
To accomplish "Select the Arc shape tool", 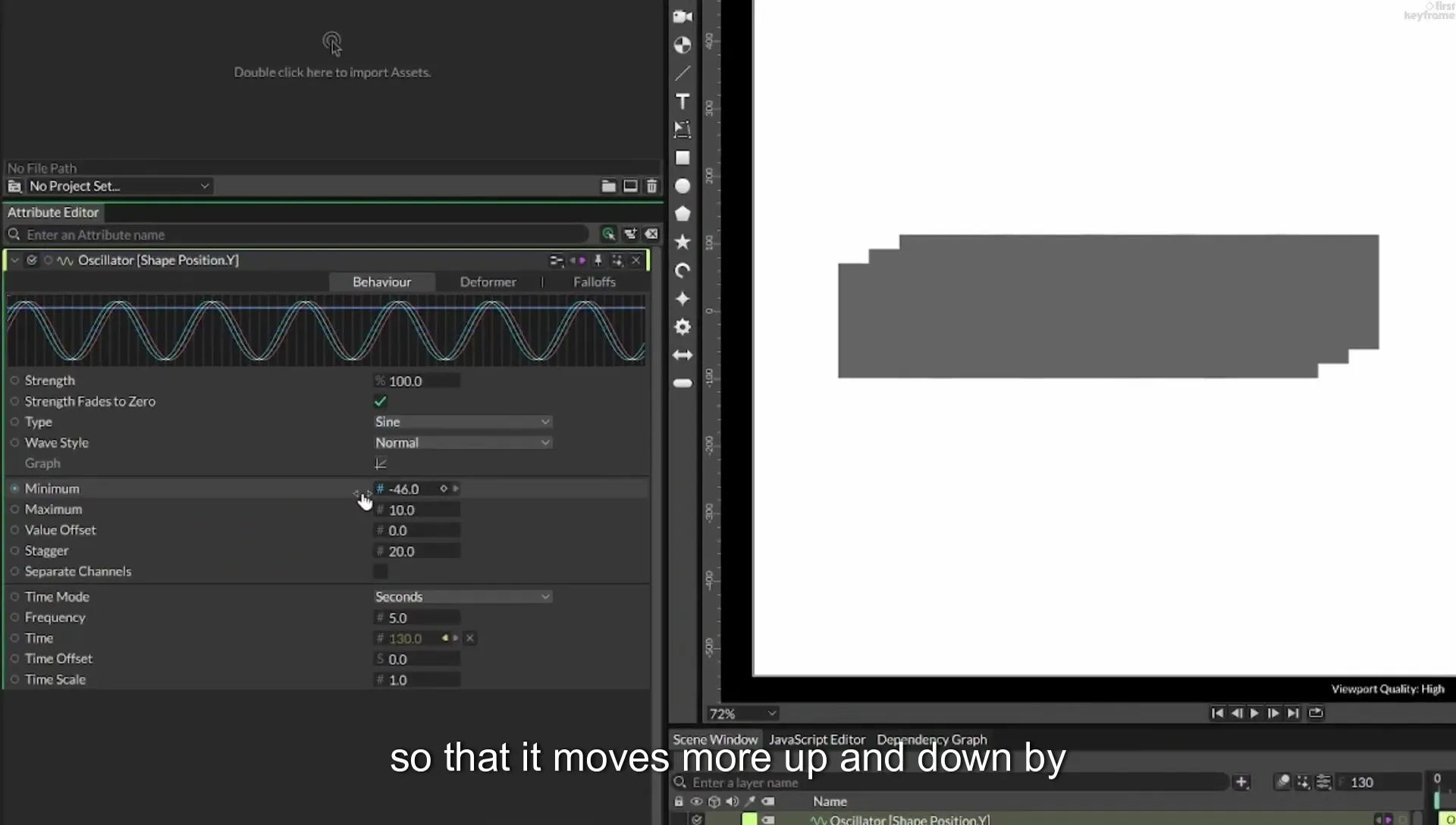I will click(x=682, y=271).
